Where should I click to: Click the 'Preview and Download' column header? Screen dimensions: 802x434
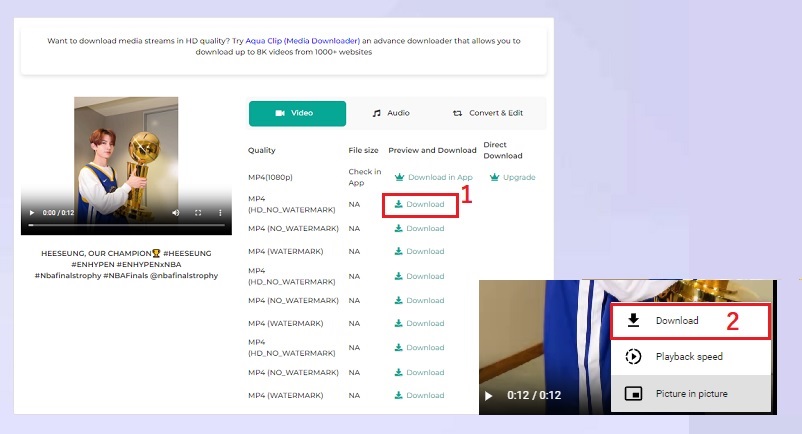[432, 150]
